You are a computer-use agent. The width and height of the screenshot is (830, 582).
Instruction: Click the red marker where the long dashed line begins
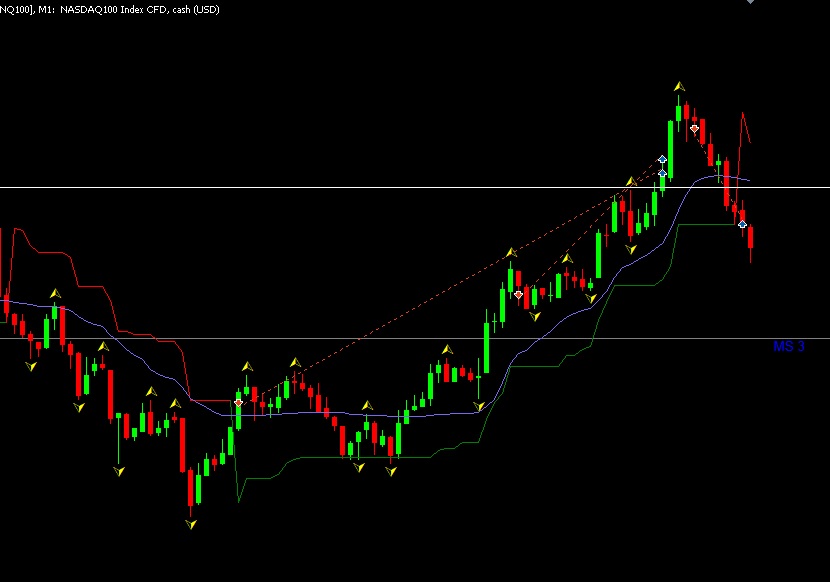[x=238, y=403]
